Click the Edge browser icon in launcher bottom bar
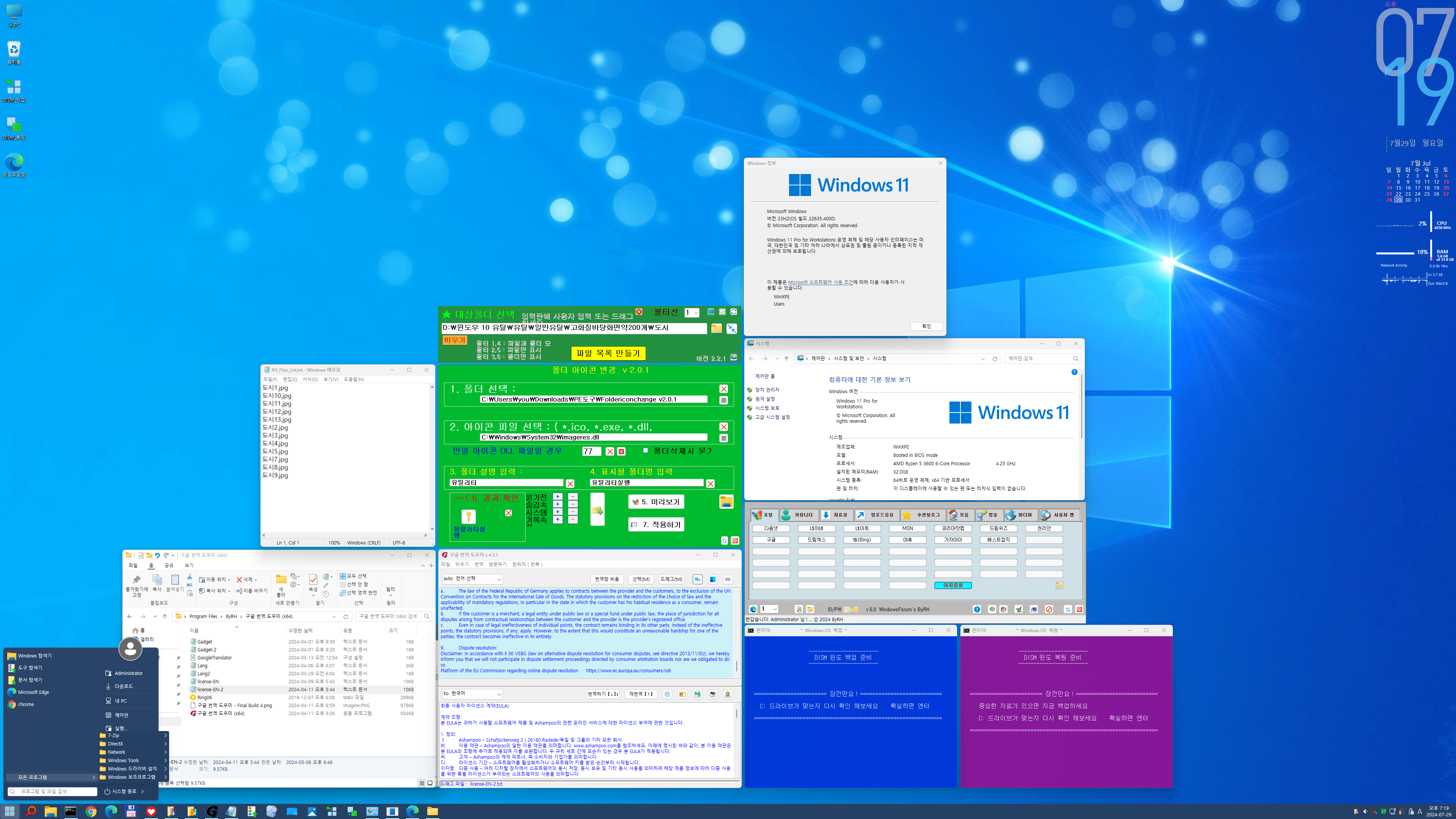The height and width of the screenshot is (819, 1456). coord(753,609)
